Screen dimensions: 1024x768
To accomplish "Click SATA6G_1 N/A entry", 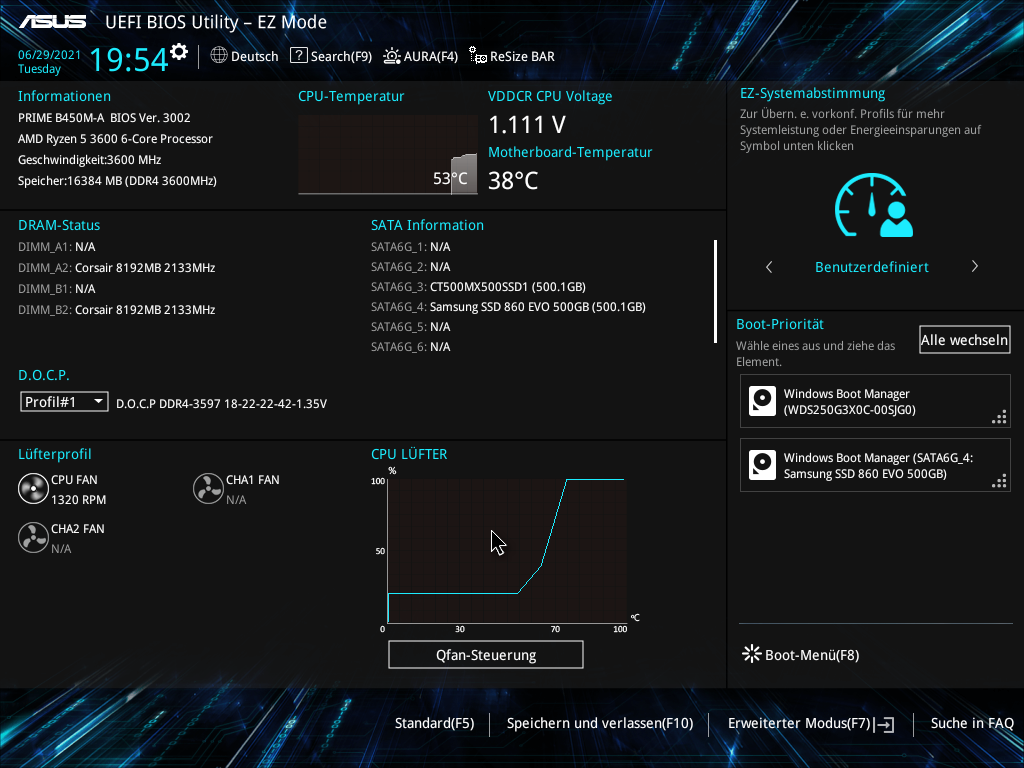I will point(411,247).
